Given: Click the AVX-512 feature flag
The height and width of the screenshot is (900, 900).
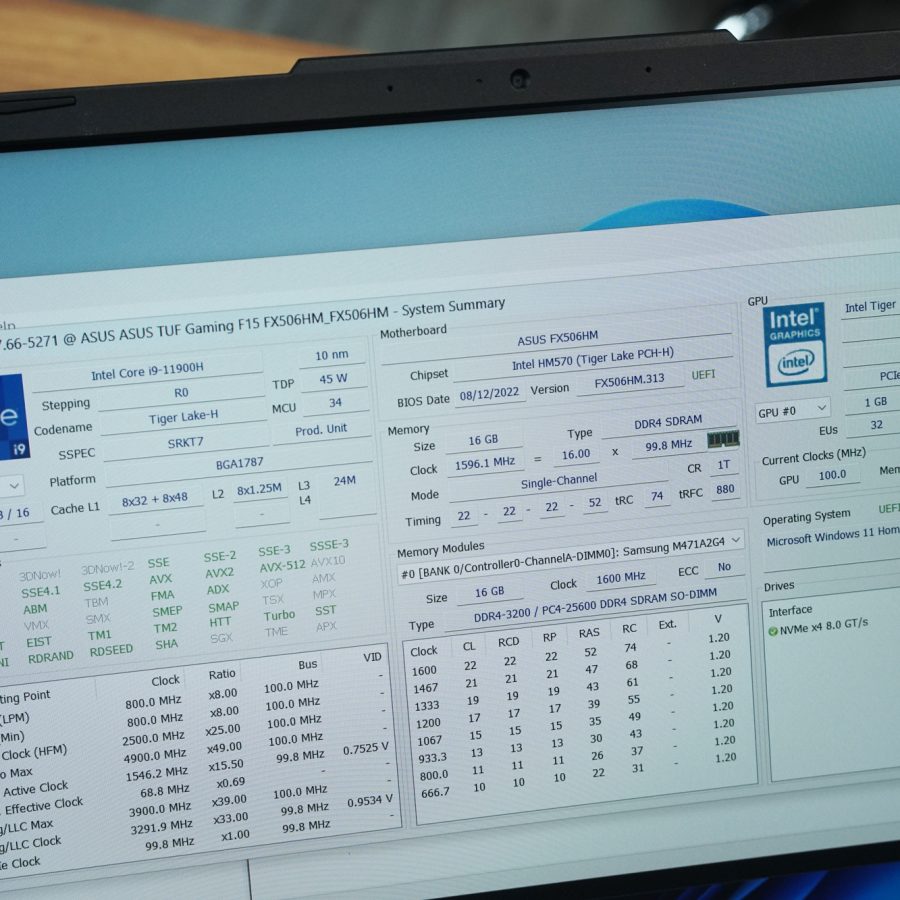Looking at the screenshot, I should [282, 567].
